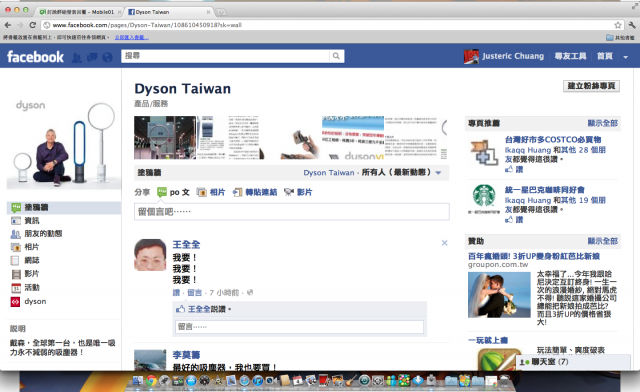The width and height of the screenshot is (640, 392).
Task: Expand the account dropdown arrow in header
Action: pos(625,57)
